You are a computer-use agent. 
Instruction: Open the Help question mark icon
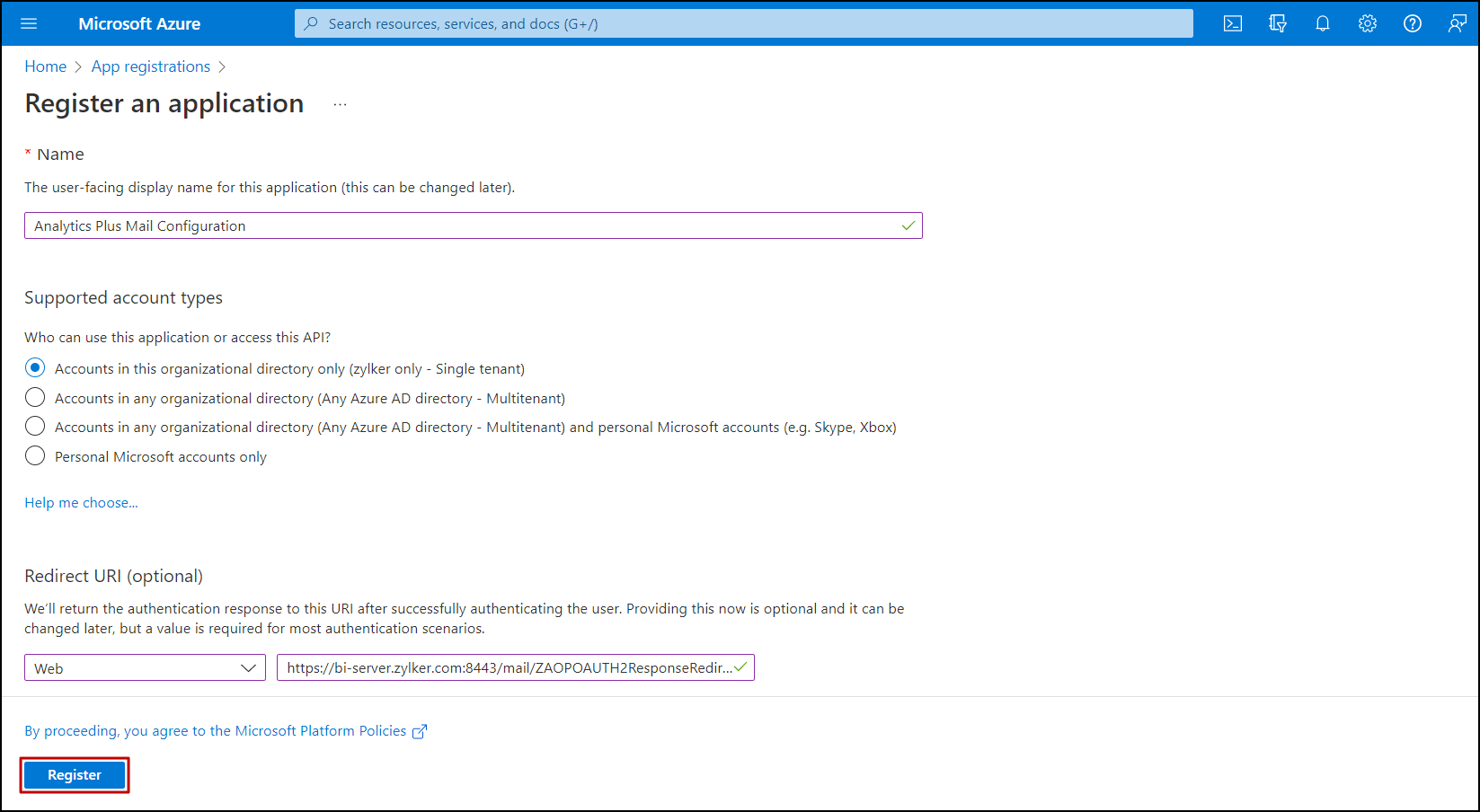point(1412,23)
